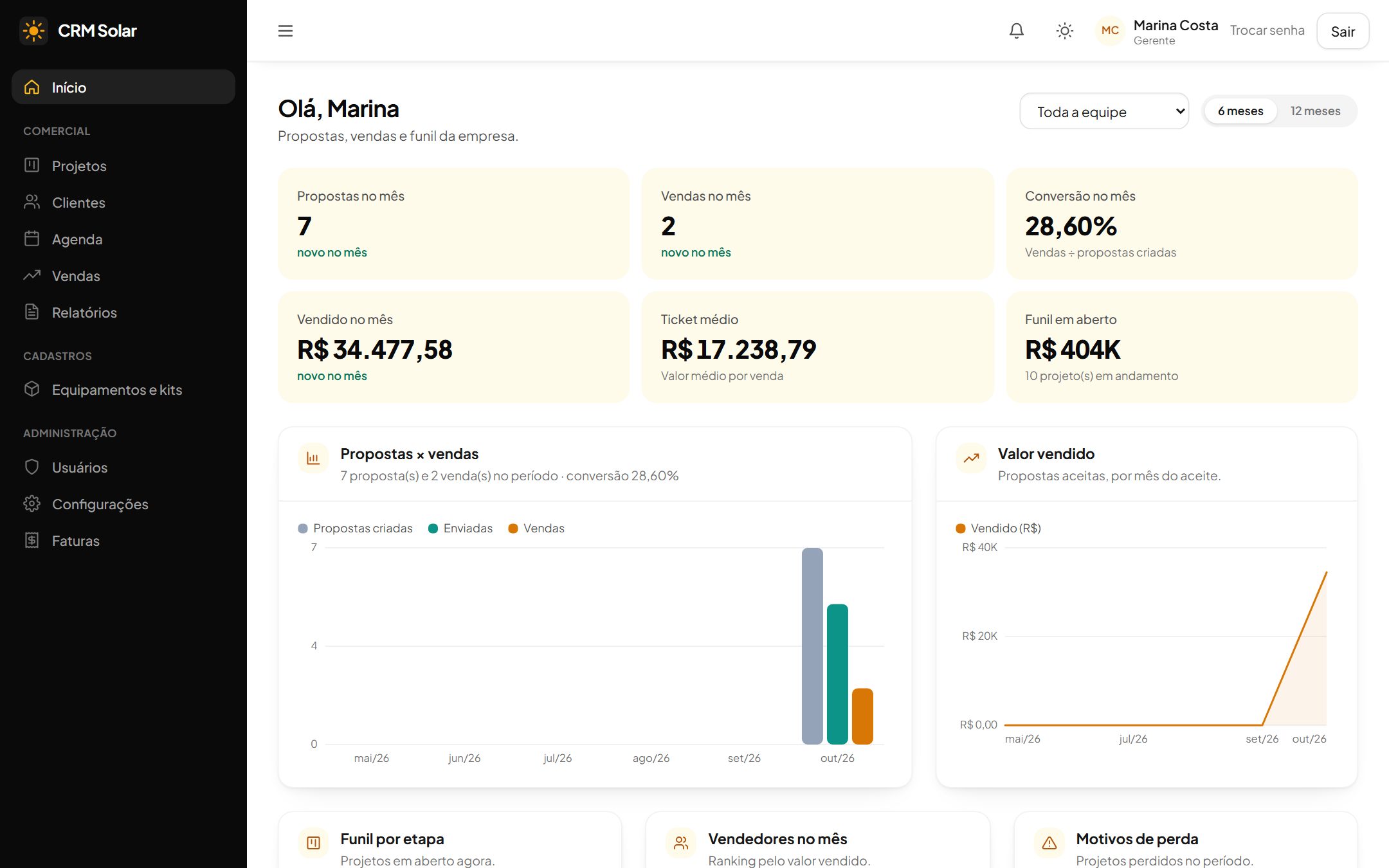Click the gray out/26 Propostas criadas bar
1389x868 pixels.
(x=812, y=646)
